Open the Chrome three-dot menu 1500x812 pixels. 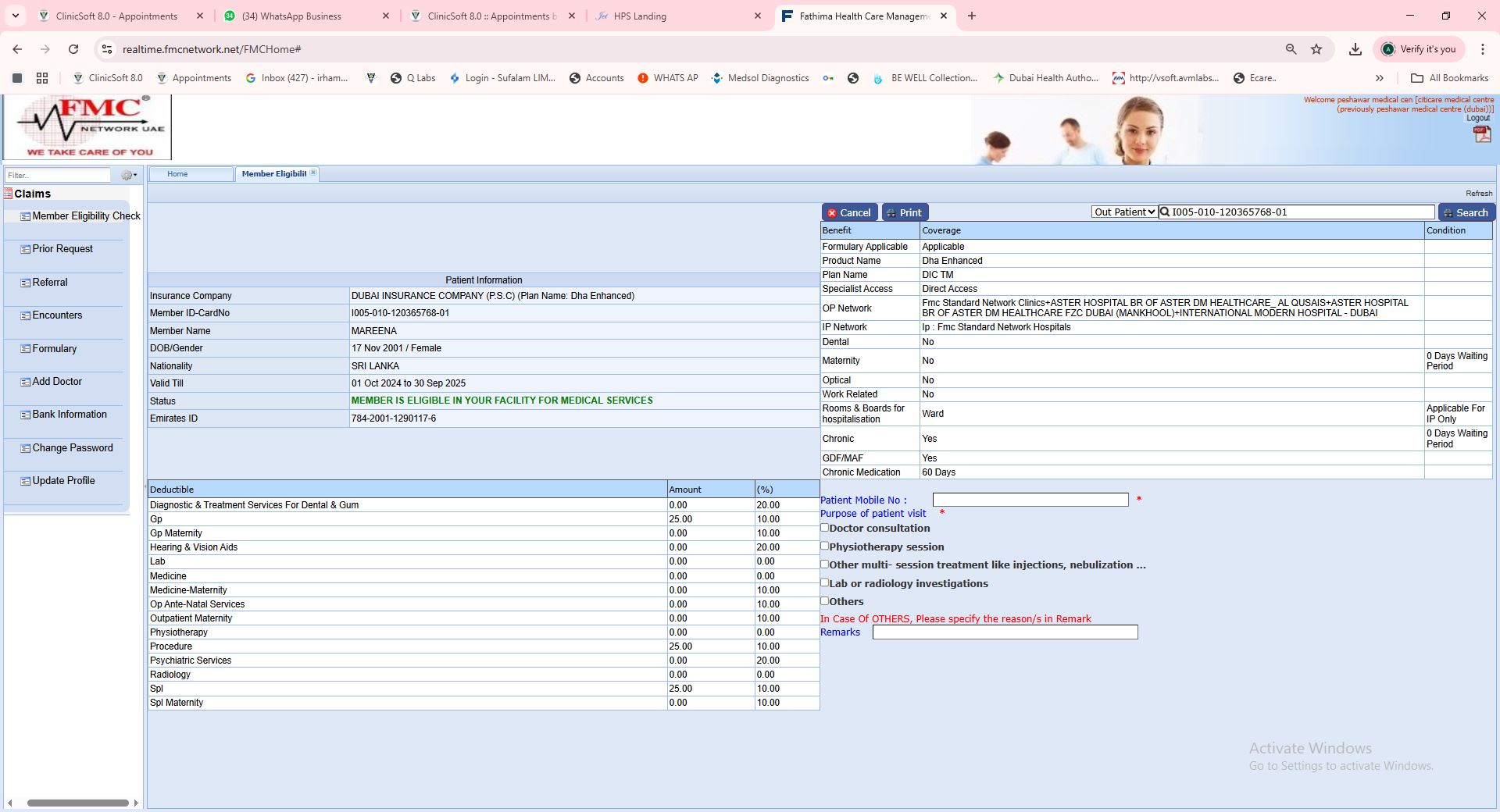click(1482, 49)
